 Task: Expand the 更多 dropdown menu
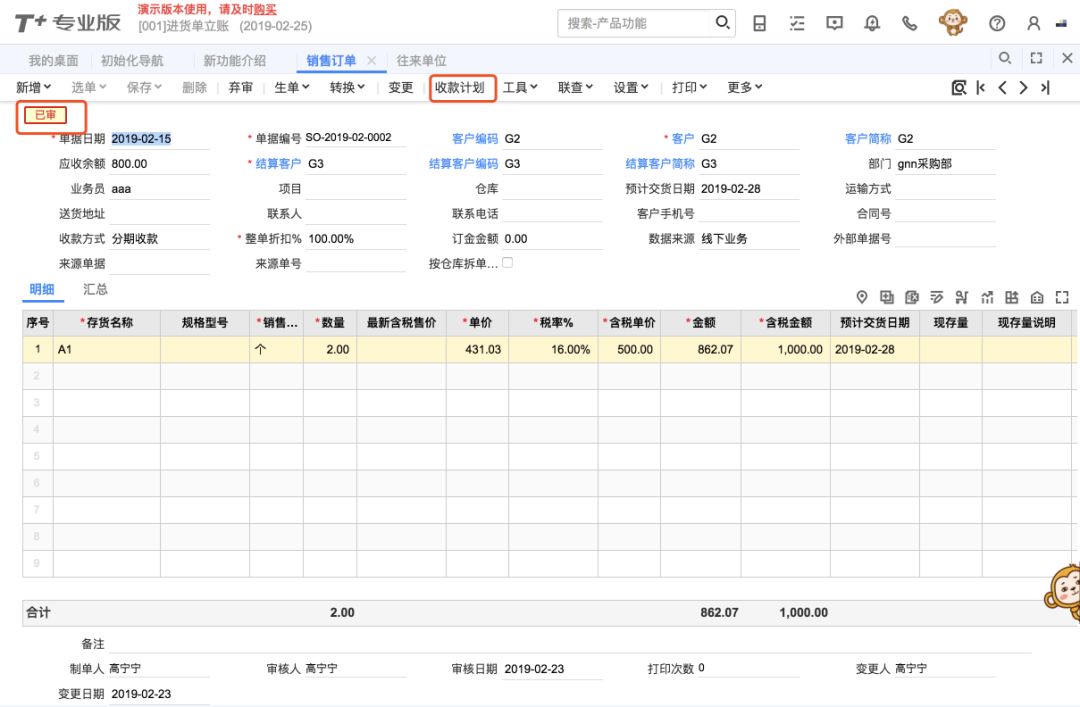click(744, 88)
